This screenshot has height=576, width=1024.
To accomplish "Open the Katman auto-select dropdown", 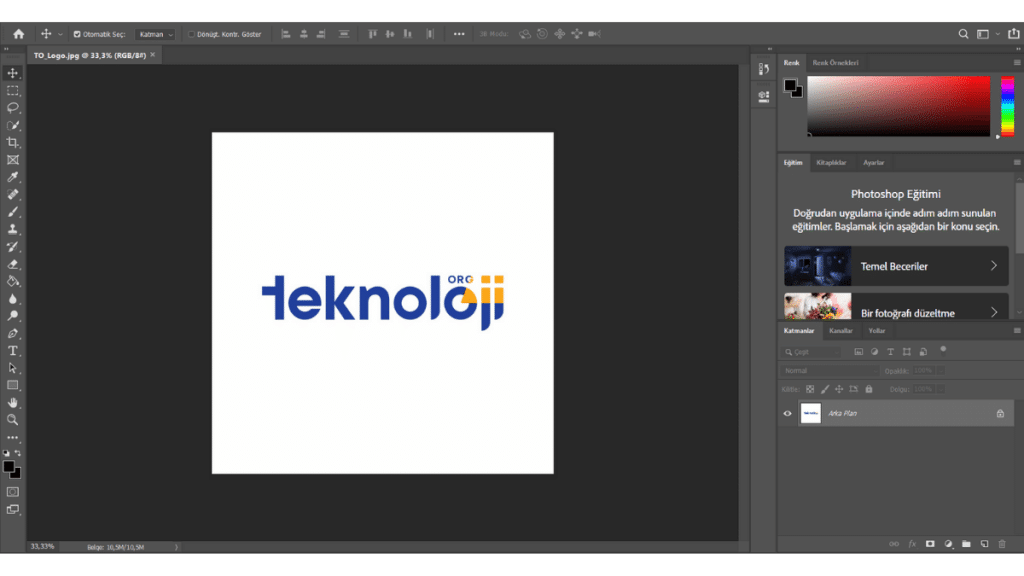I will pyautogui.click(x=155, y=34).
